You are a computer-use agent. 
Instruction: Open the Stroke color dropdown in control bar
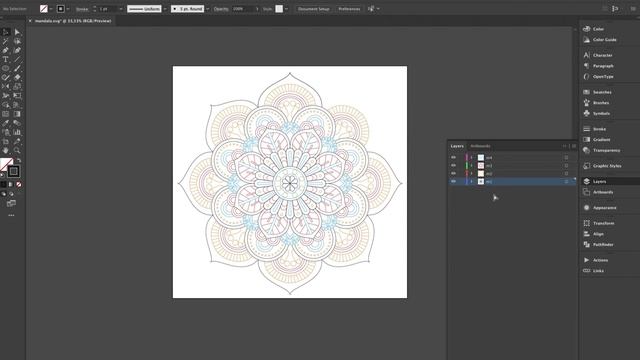pyautogui.click(x=68, y=9)
